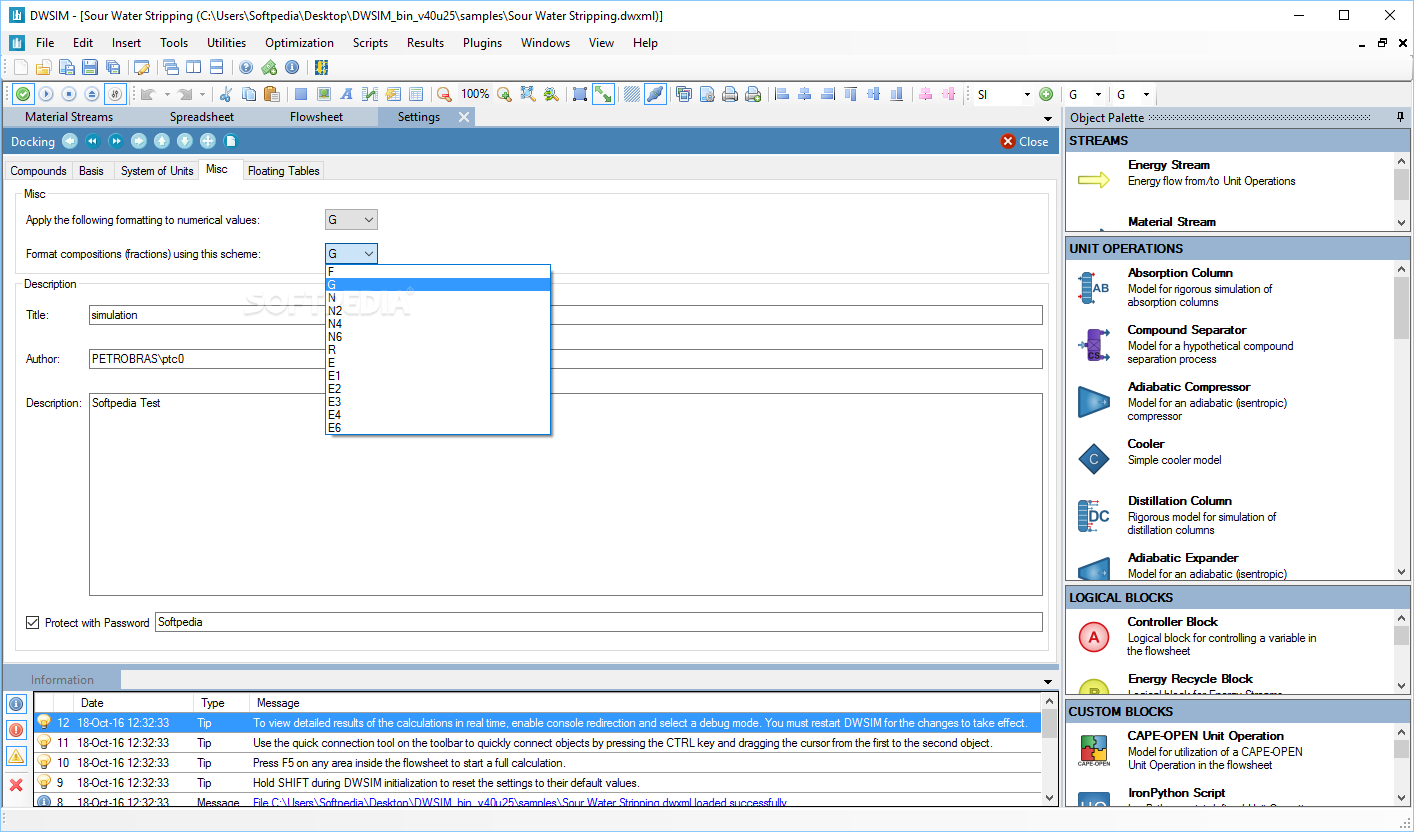Cascade windows using the overlapping windows icon
1414x832 pixels.
[171, 68]
